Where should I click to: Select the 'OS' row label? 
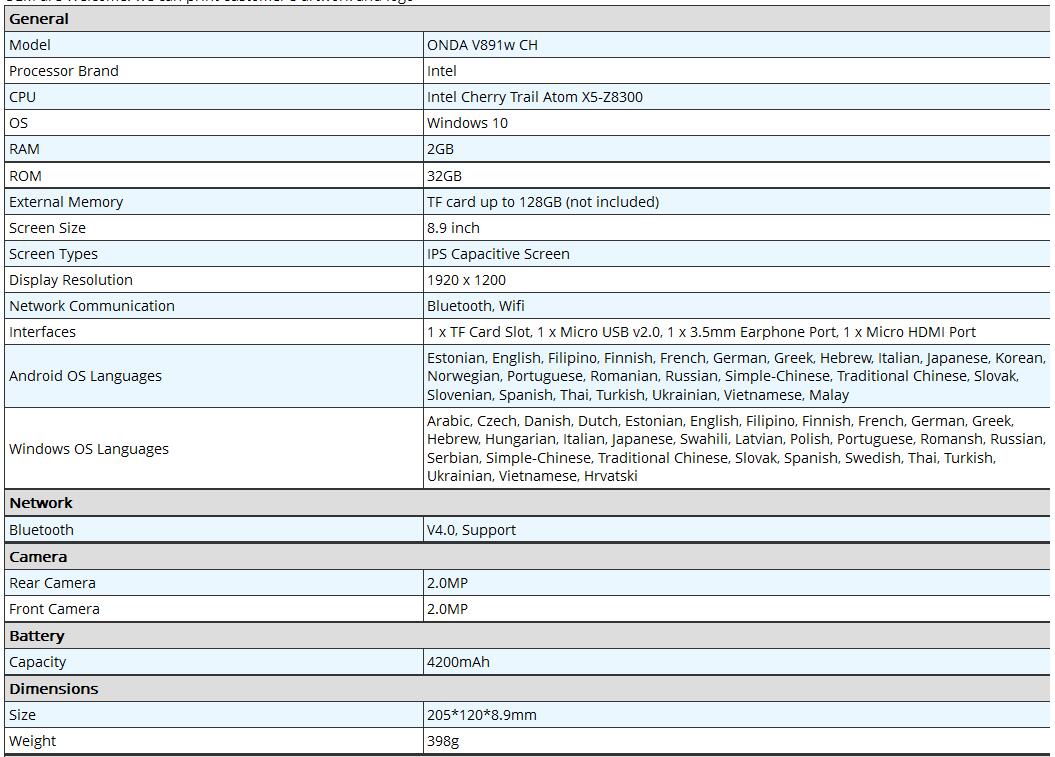pyautogui.click(x=19, y=123)
